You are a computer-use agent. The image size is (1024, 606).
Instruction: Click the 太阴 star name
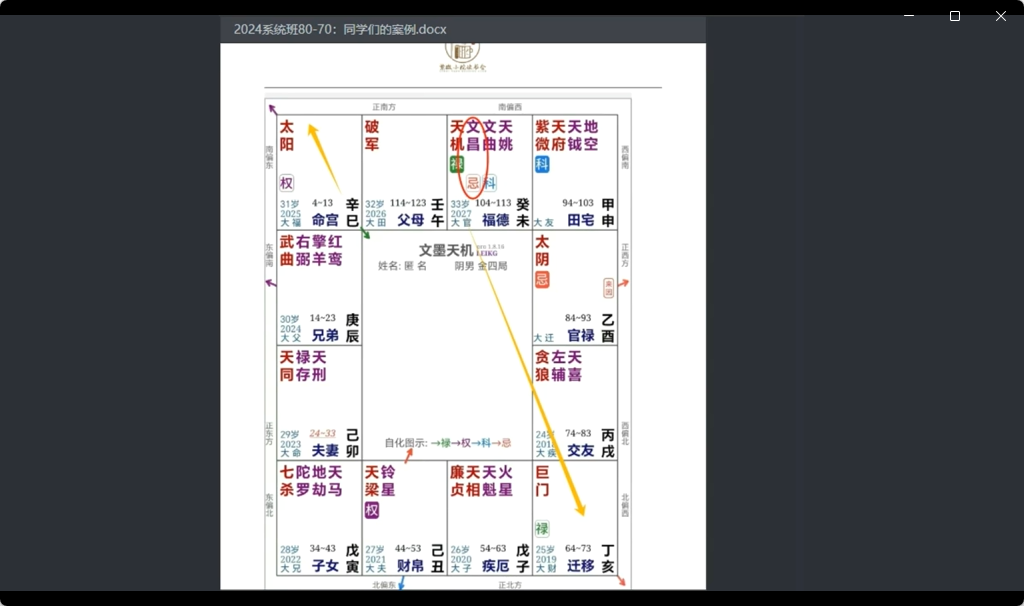coord(542,251)
